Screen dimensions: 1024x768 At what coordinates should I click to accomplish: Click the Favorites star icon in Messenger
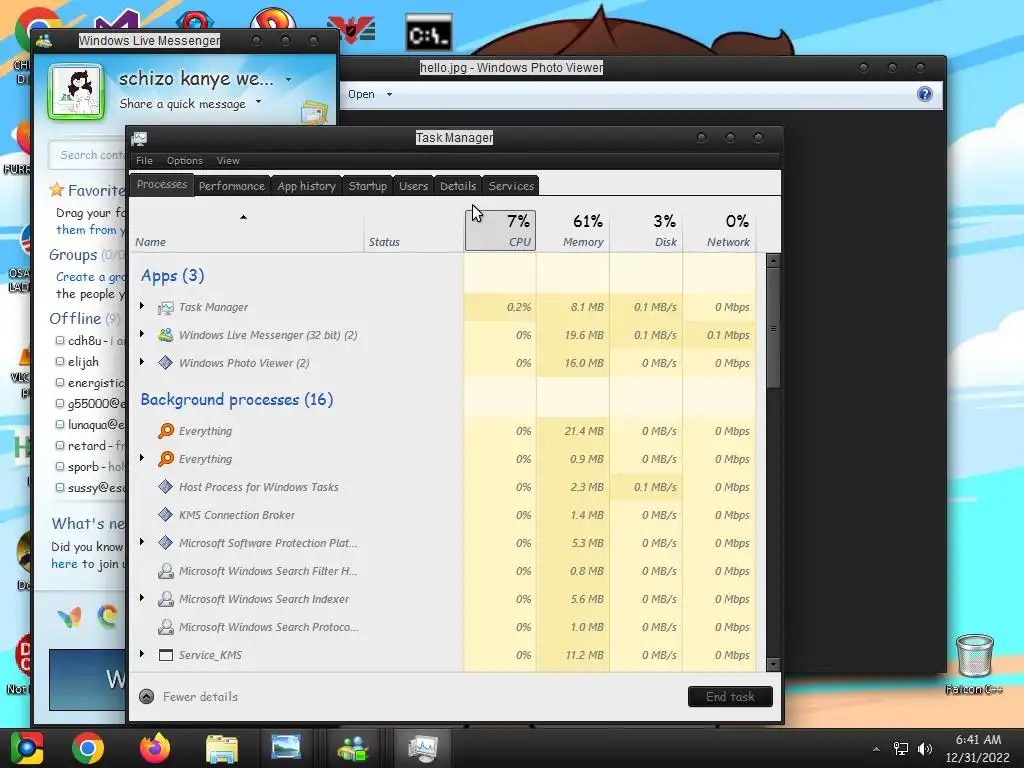coord(57,190)
